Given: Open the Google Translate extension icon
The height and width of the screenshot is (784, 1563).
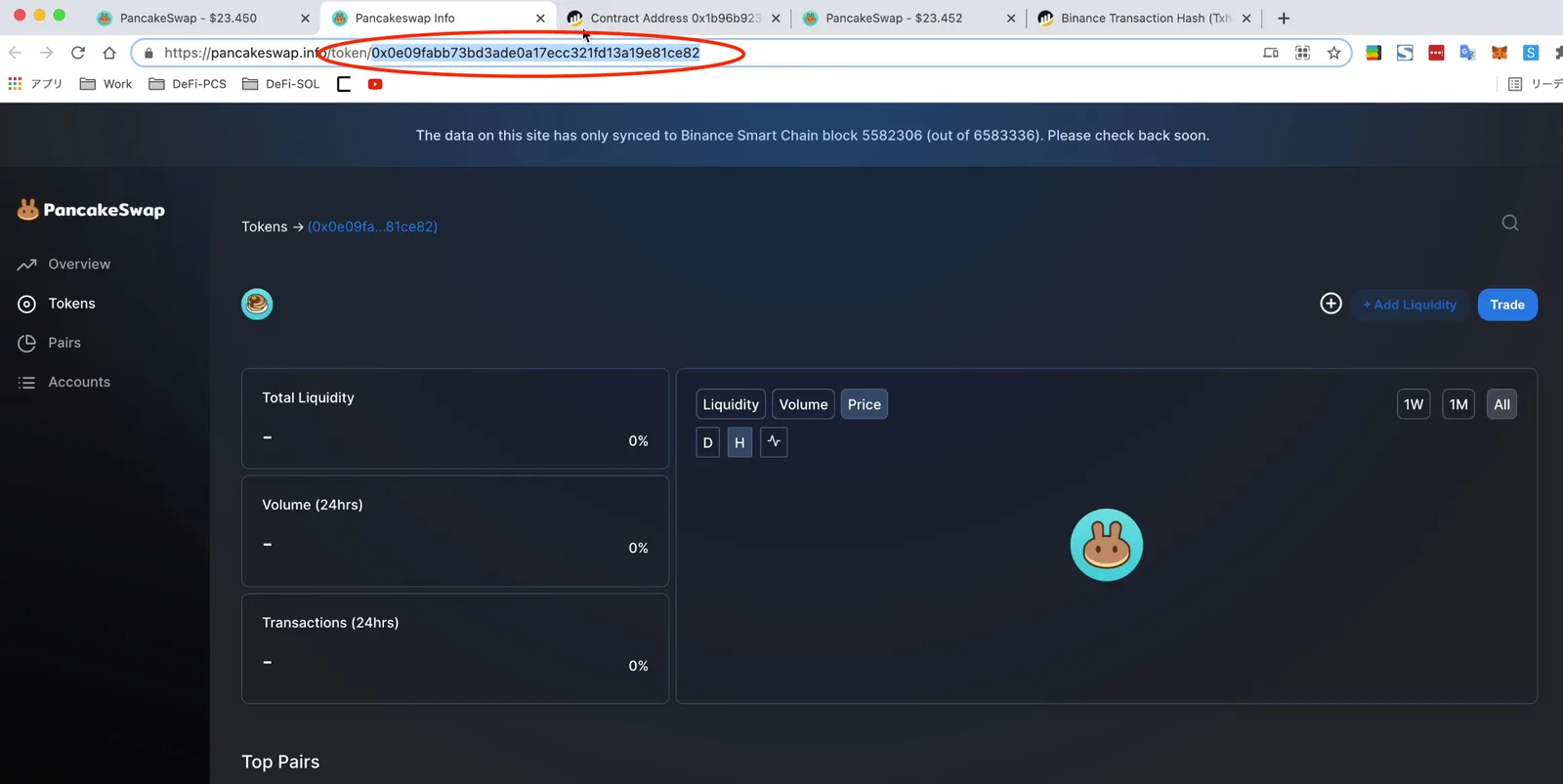Looking at the screenshot, I should 1467,53.
